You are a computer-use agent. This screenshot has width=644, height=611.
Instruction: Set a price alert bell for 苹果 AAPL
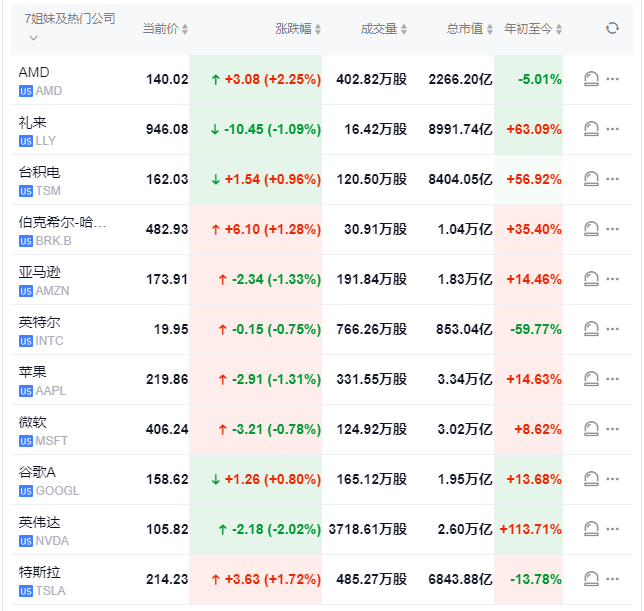click(591, 379)
